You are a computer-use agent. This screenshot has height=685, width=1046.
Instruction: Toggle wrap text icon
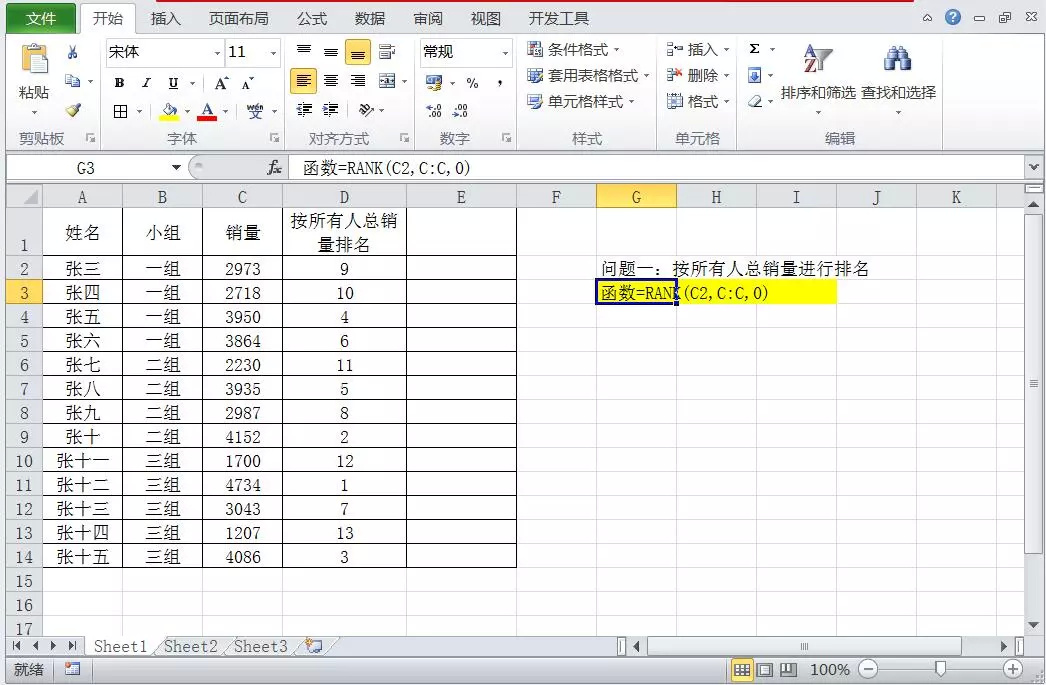[x=387, y=51]
